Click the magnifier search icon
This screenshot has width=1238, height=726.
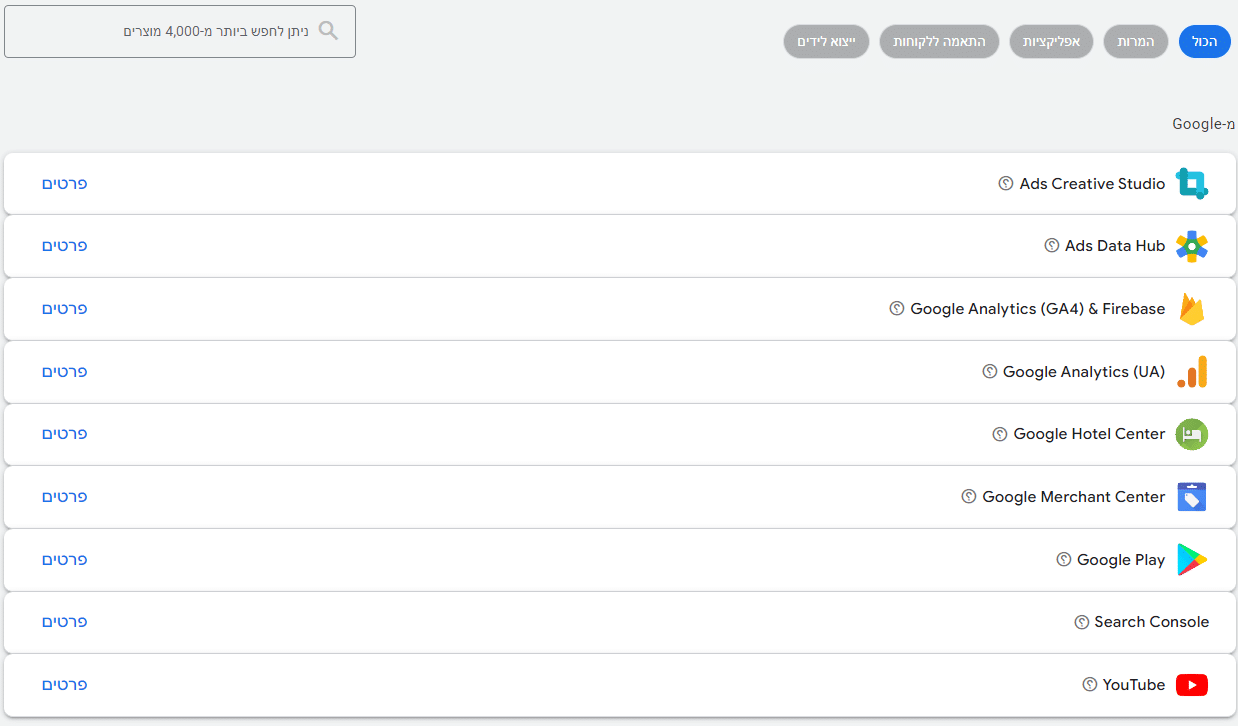tap(328, 31)
